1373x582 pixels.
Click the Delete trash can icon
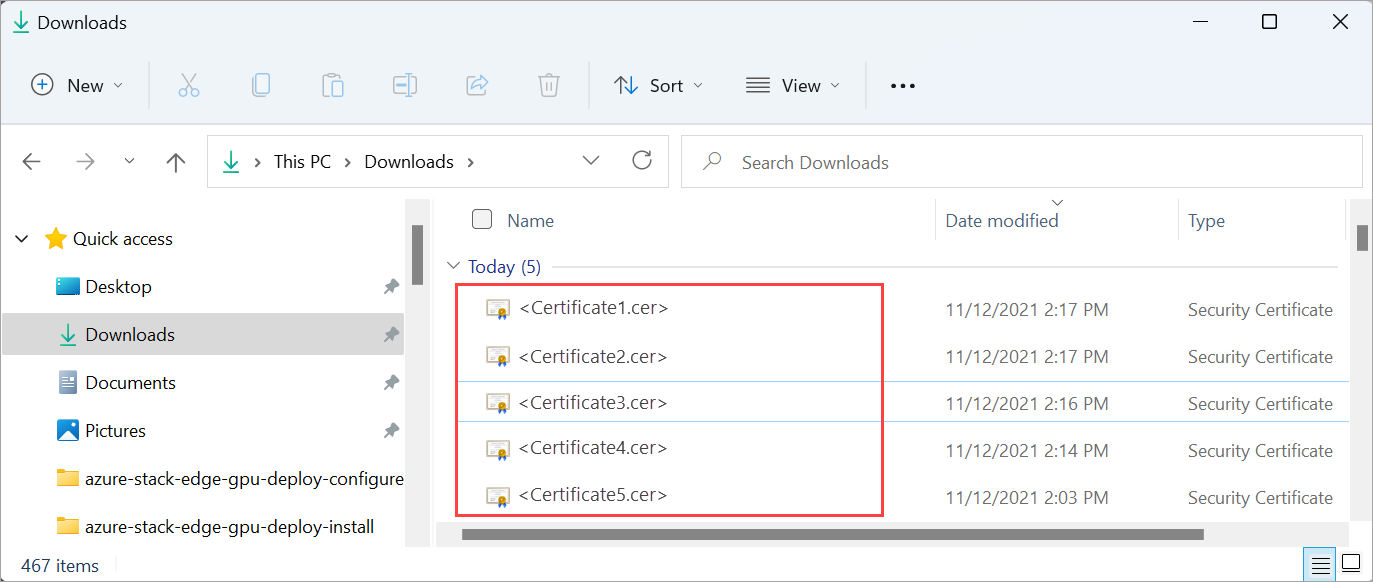coord(548,86)
